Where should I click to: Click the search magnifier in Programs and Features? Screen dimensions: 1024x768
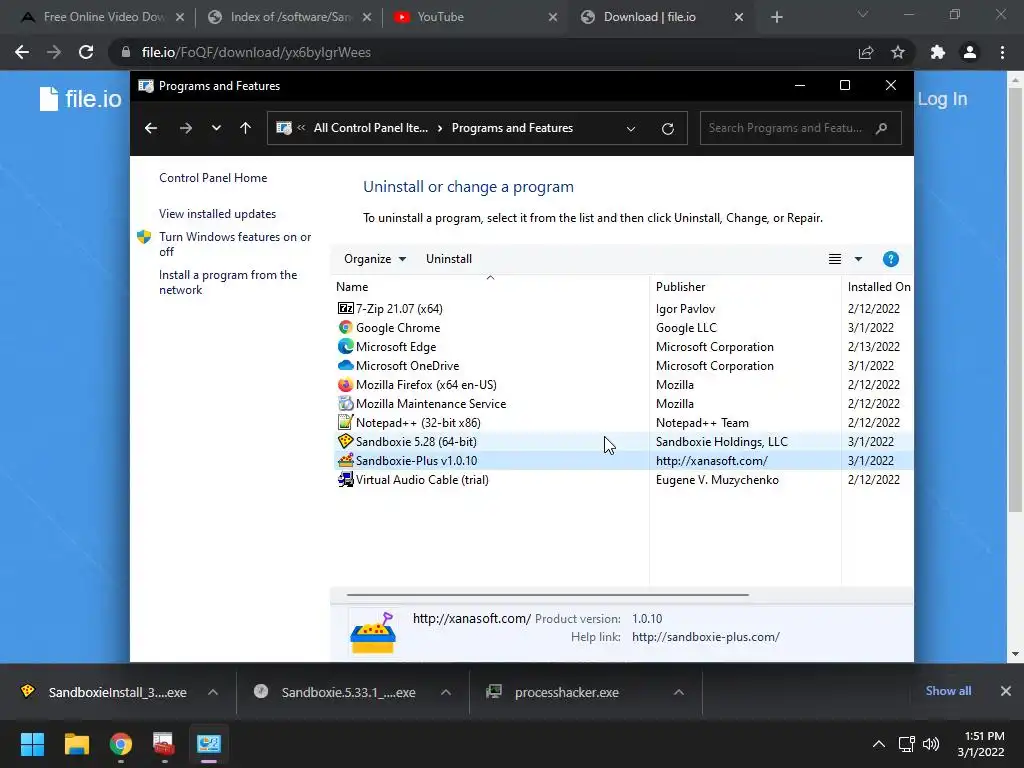click(x=881, y=128)
